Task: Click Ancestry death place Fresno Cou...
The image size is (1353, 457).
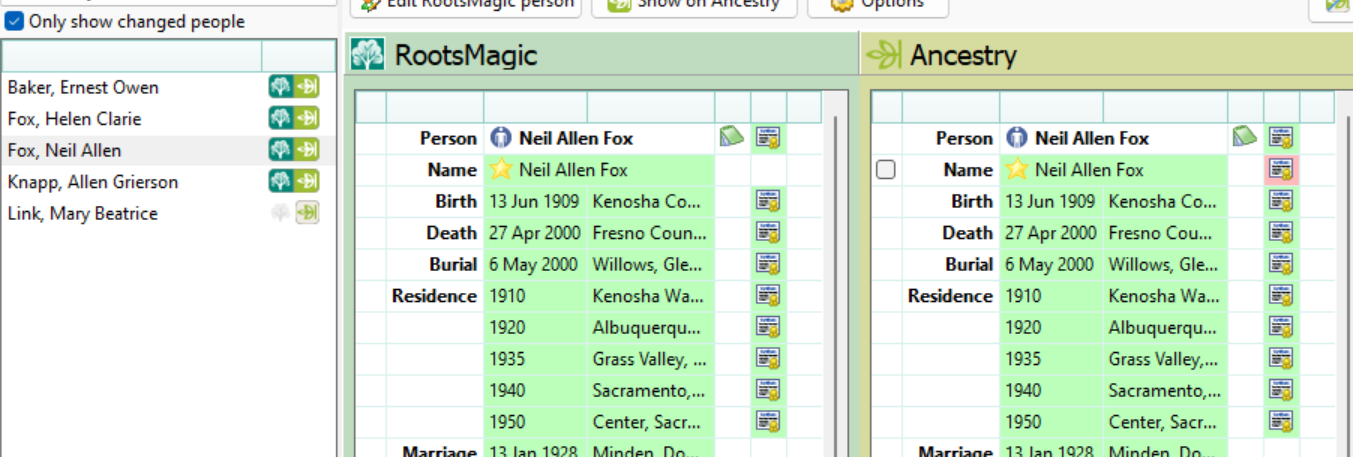Action: tap(1164, 233)
